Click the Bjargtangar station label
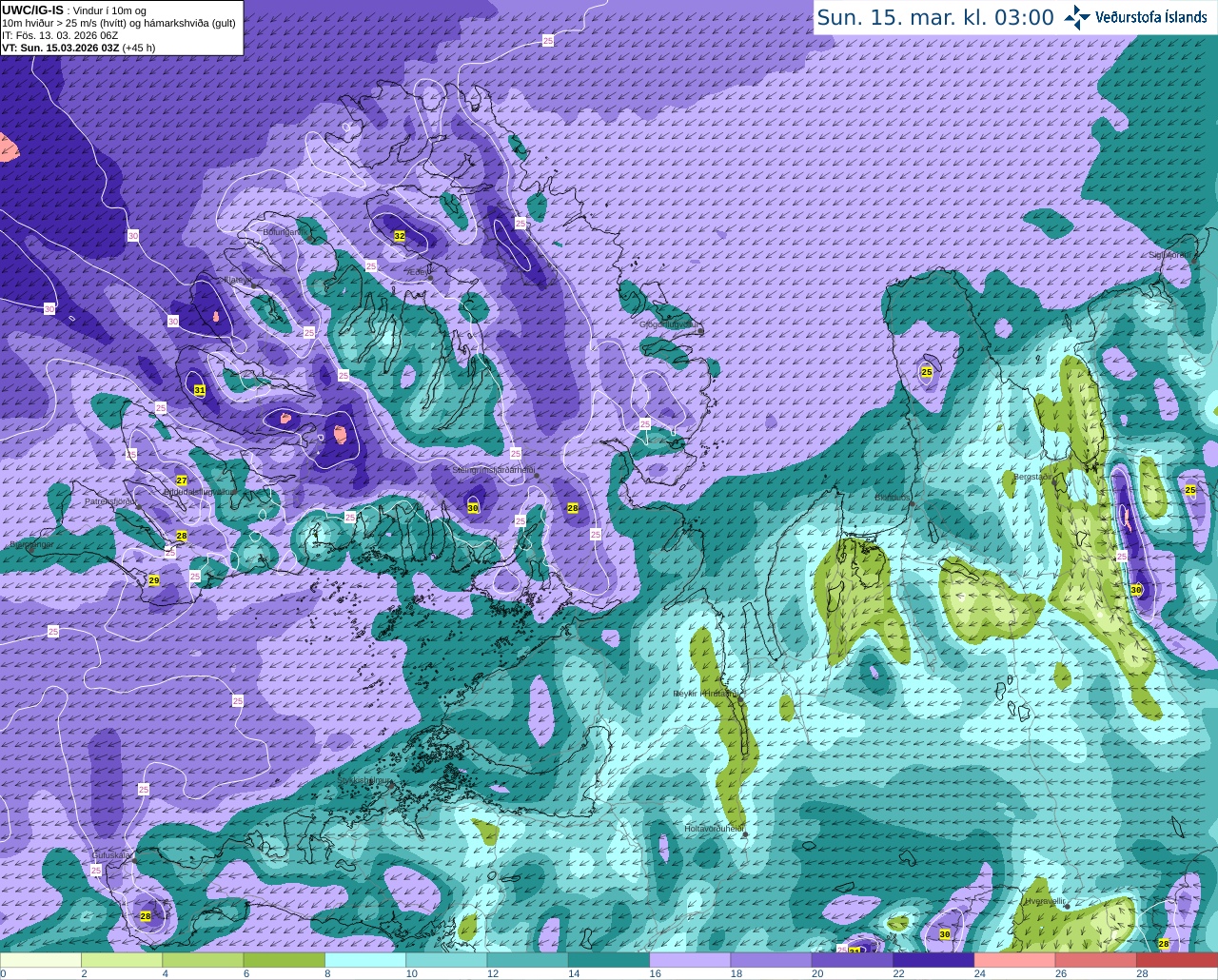The height and width of the screenshot is (980, 1218). [31, 545]
